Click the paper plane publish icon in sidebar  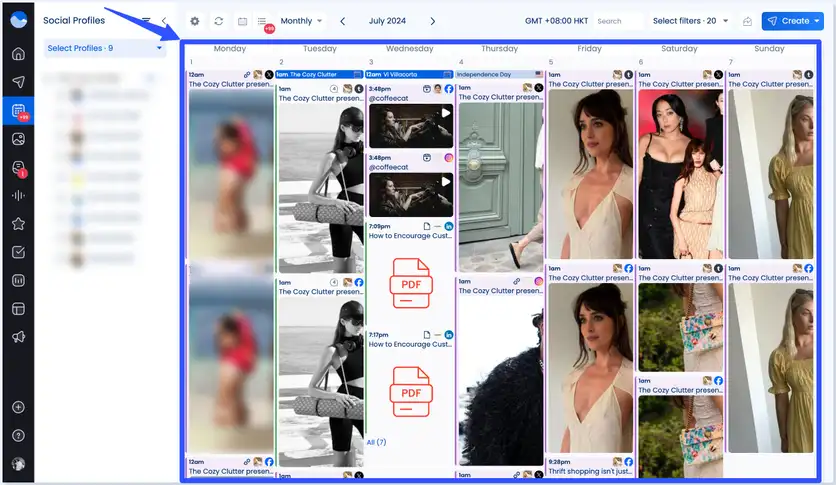[17, 82]
